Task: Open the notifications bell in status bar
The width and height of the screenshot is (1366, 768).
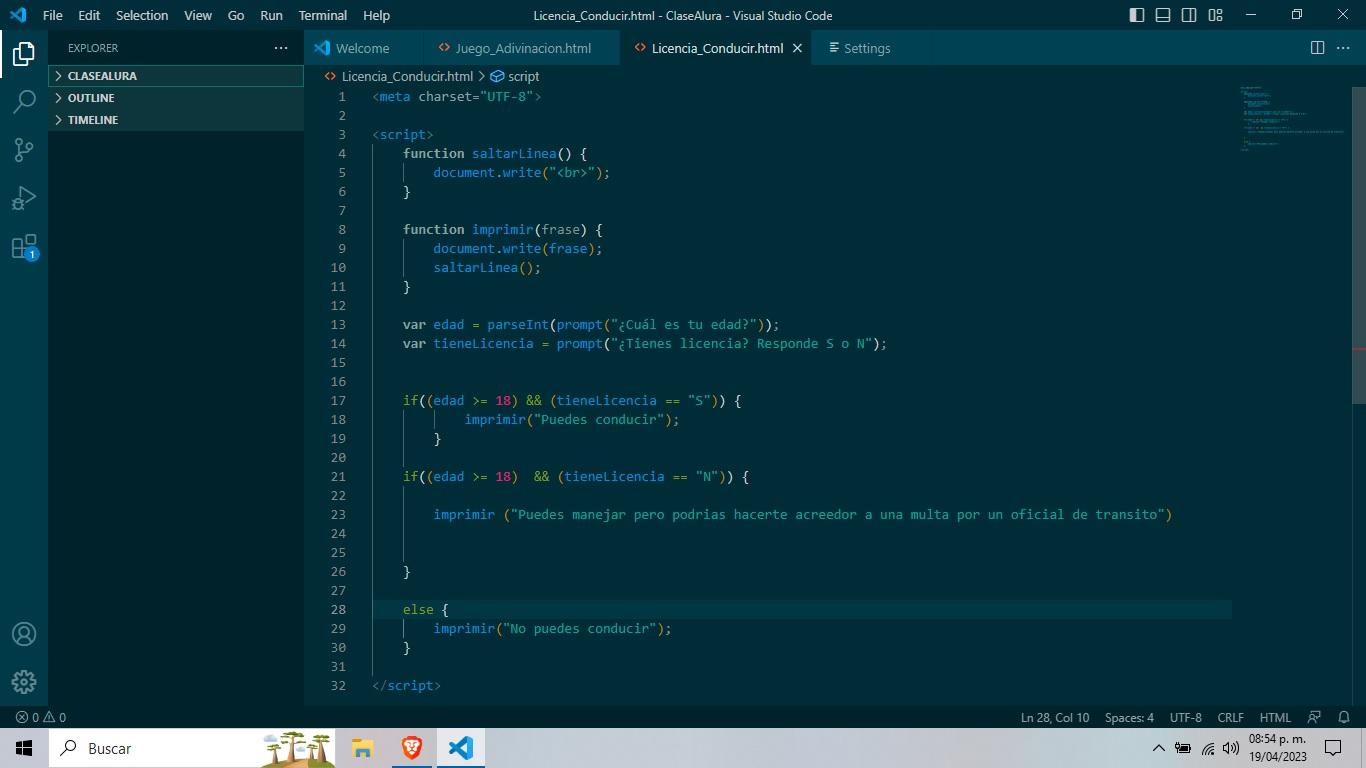Action: (x=1344, y=717)
